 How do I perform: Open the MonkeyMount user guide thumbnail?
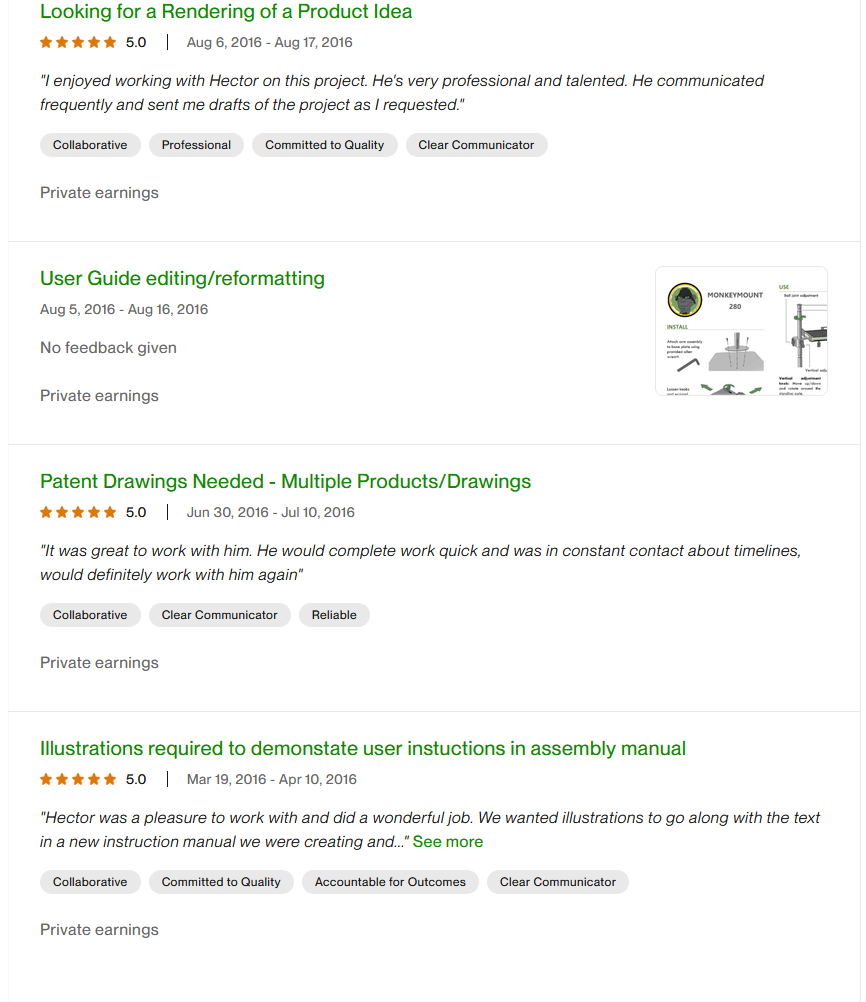[x=741, y=331]
